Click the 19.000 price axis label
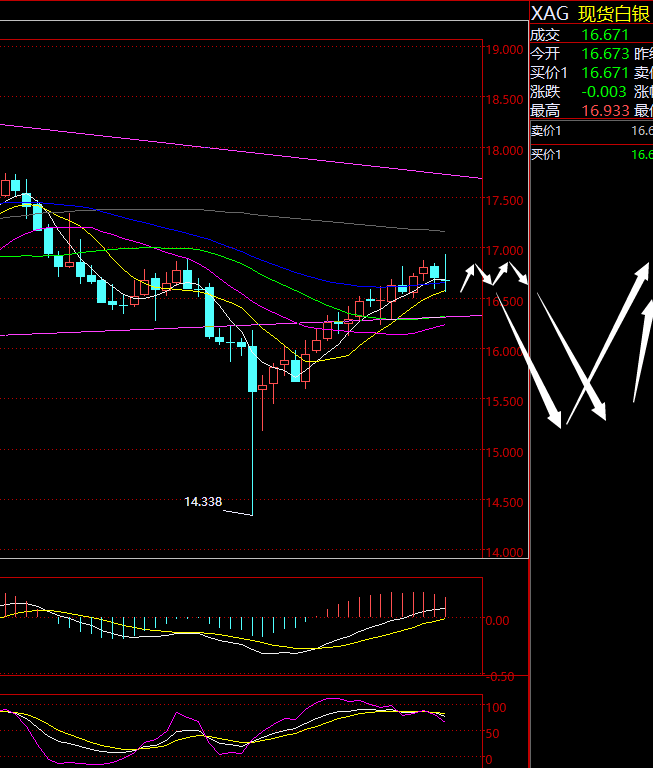Image resolution: width=653 pixels, height=768 pixels. [504, 49]
